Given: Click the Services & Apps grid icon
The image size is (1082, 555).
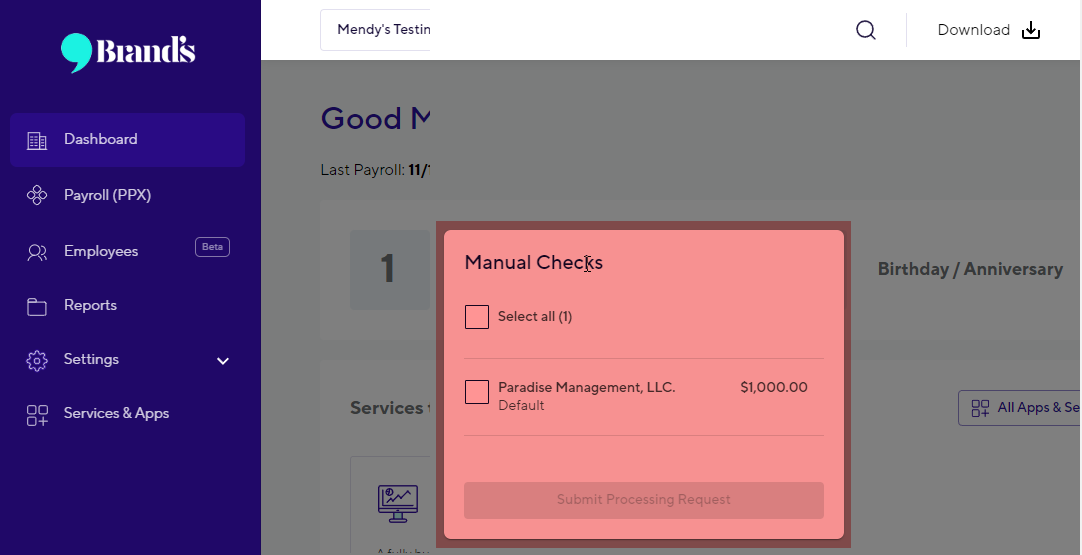Looking at the screenshot, I should tap(37, 415).
